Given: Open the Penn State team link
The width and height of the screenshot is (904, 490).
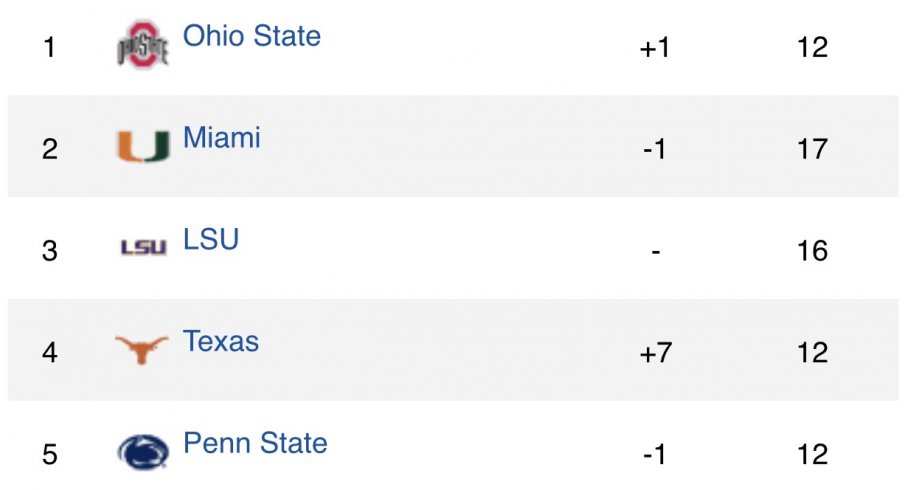Looking at the screenshot, I should (x=255, y=443).
